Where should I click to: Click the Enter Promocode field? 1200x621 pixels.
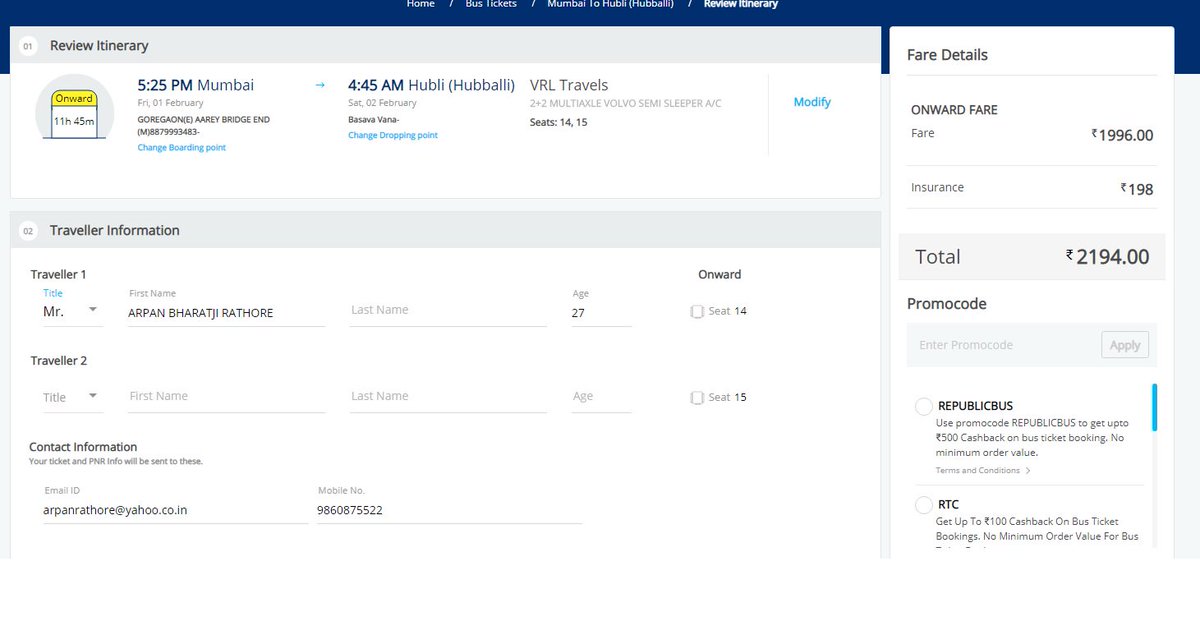coord(1005,345)
